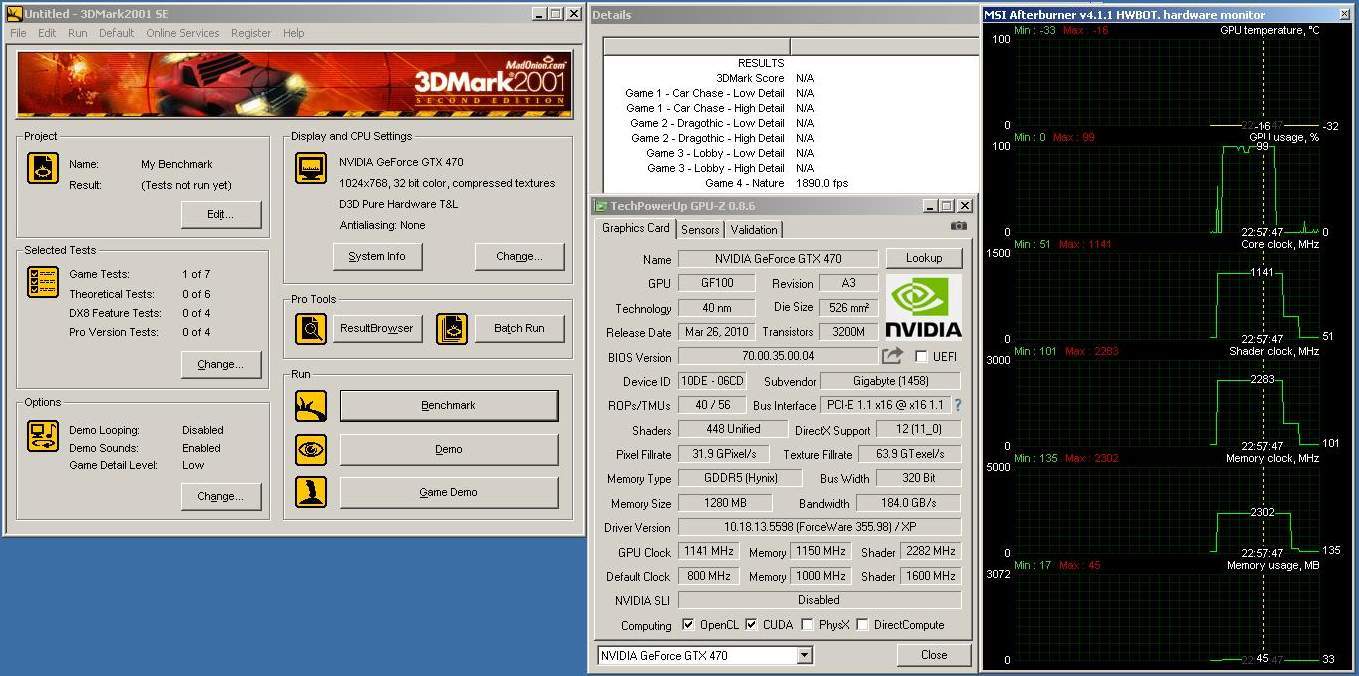Click the Demo button
Screen dimensions: 1359x676
(449, 450)
